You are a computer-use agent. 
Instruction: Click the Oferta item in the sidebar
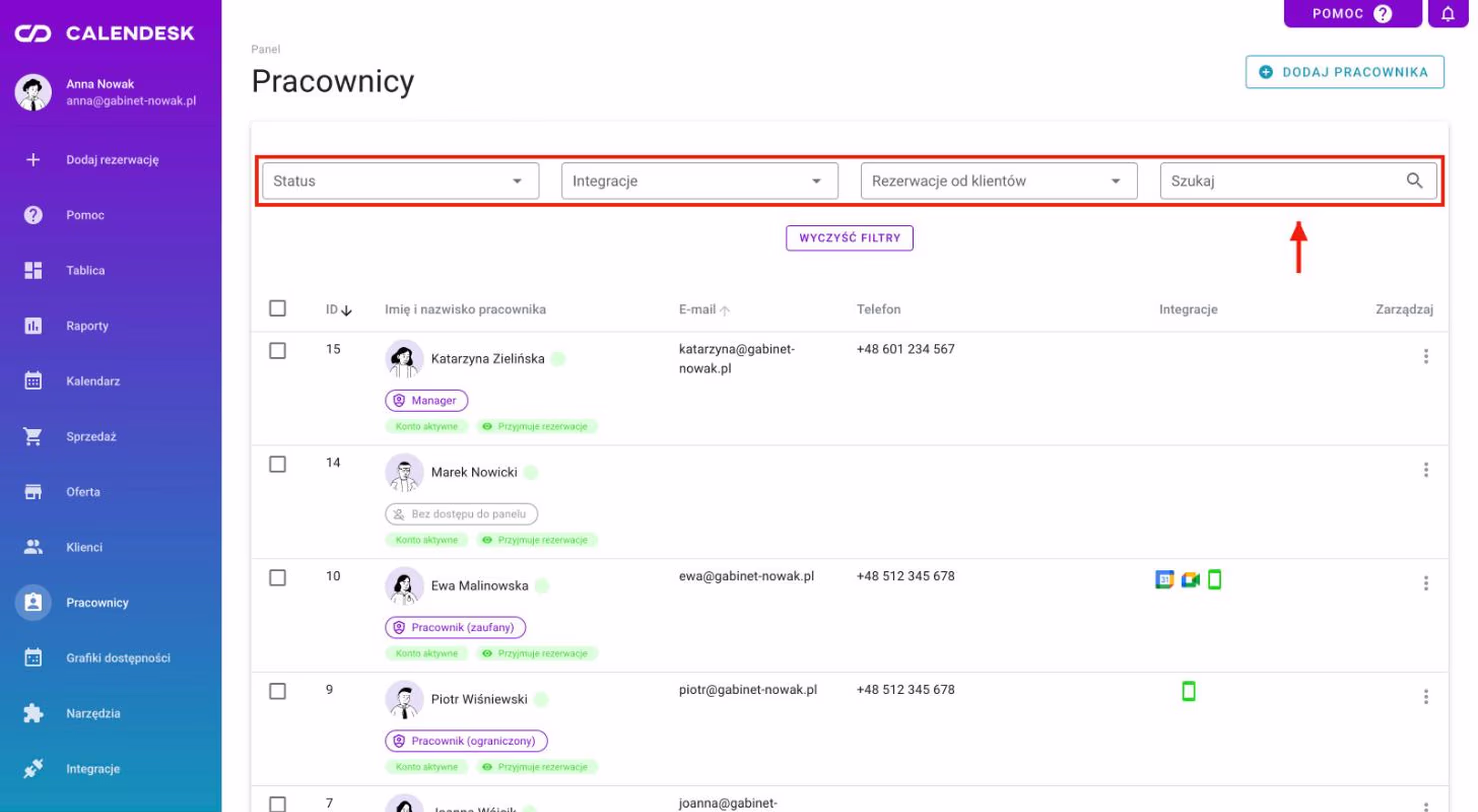(111, 492)
